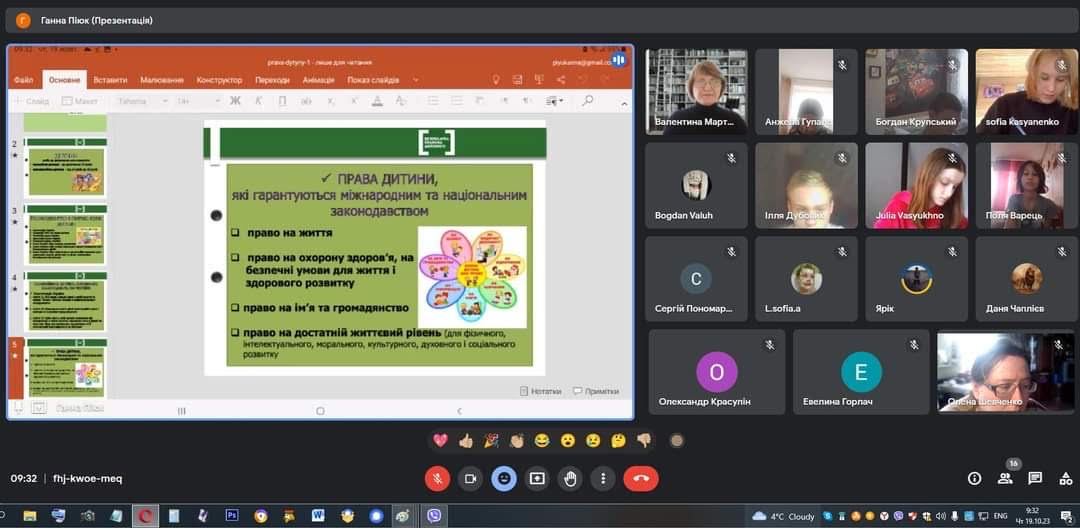The width and height of the screenshot is (1080, 529).
Task: Toggle the emoji reactions bar button
Action: 504,478
